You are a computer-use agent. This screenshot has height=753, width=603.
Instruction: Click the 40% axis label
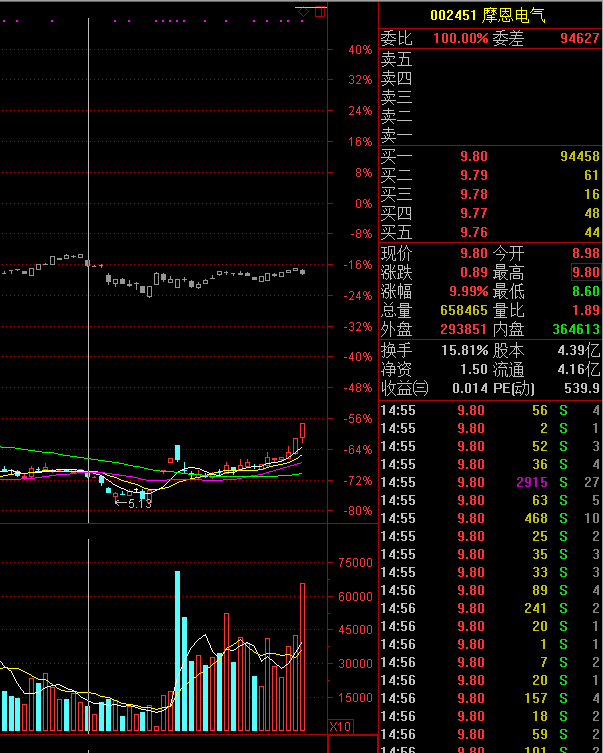point(361,50)
